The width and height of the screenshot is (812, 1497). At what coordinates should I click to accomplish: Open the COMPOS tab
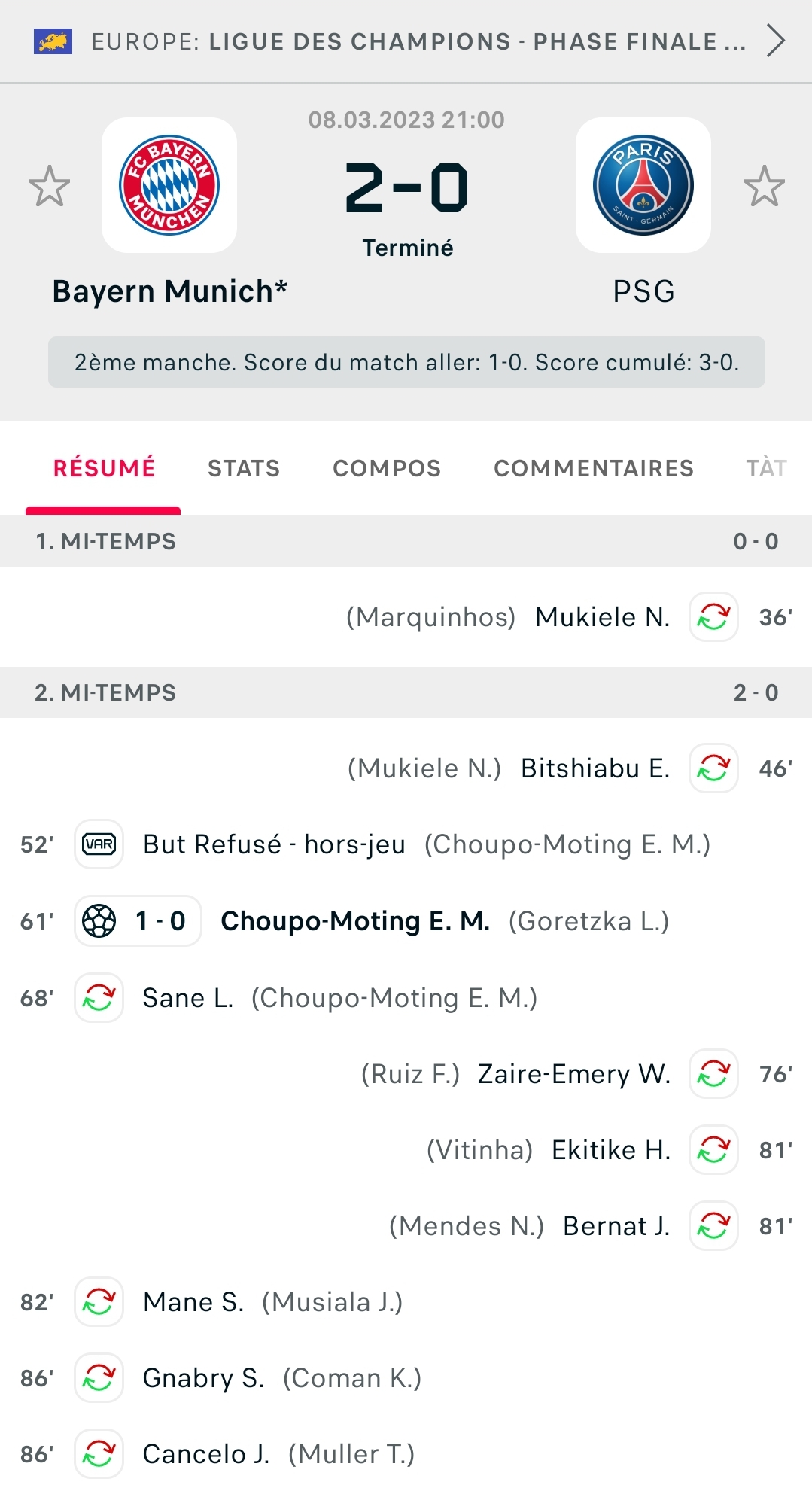pos(387,468)
